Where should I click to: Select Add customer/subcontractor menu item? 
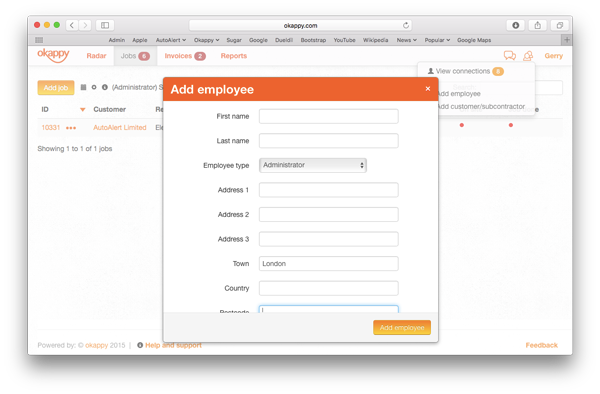click(482, 106)
